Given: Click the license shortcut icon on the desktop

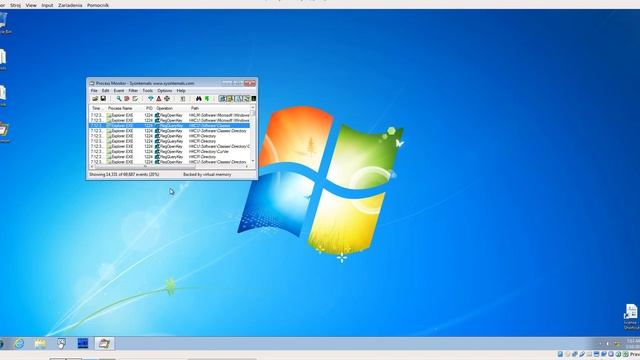Looking at the screenshot, I should tap(631, 316).
